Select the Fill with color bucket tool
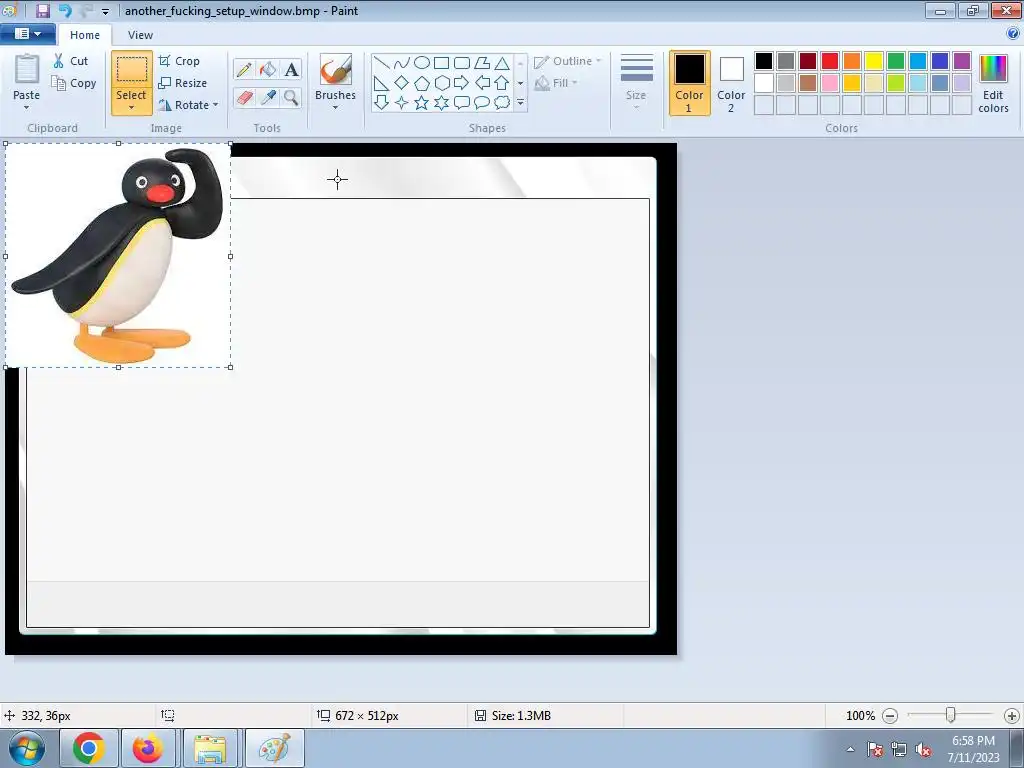Viewport: 1024px width, 768px height. (x=268, y=69)
